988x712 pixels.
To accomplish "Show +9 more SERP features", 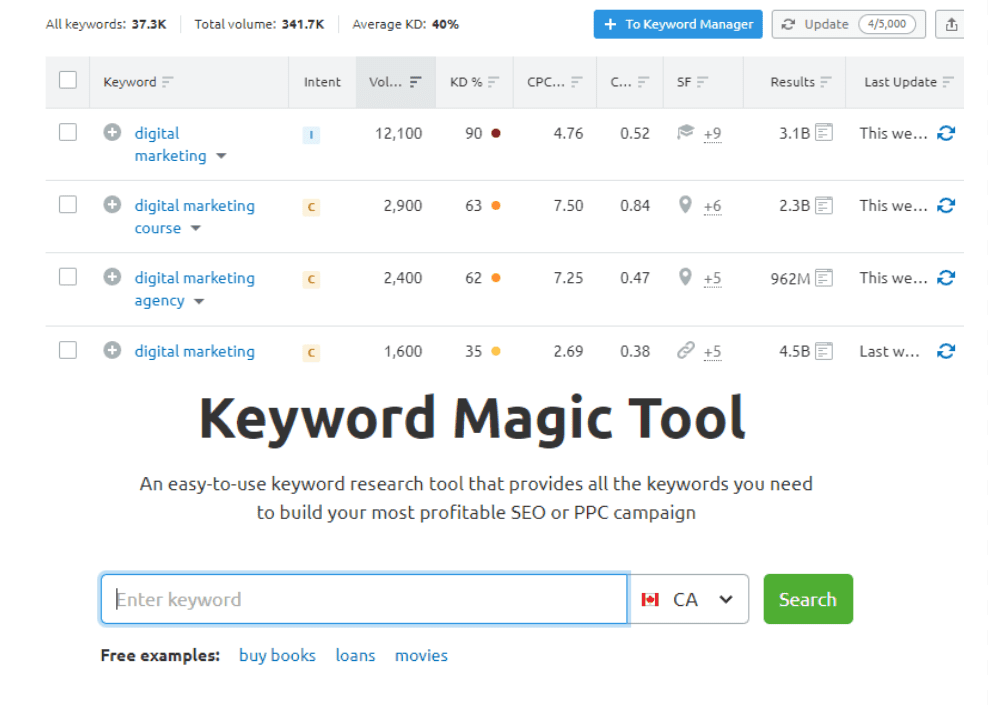I will [x=713, y=134].
